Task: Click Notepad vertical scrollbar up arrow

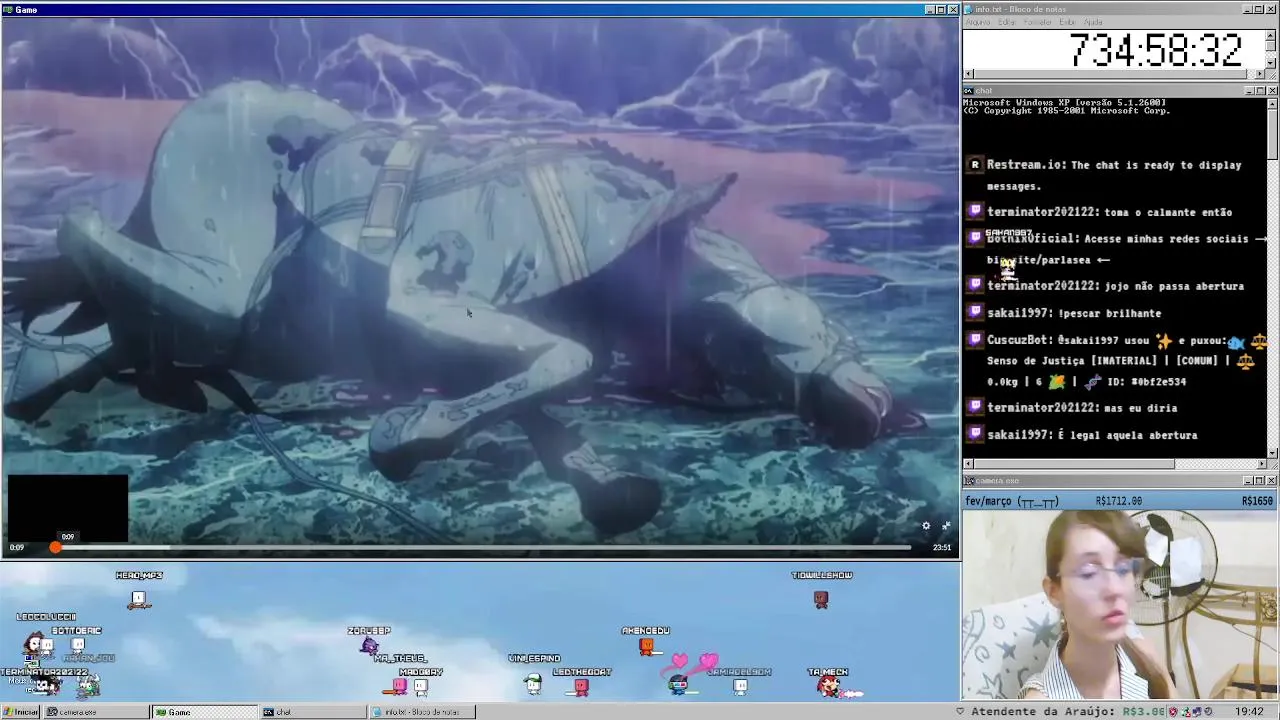Action: point(1272,34)
